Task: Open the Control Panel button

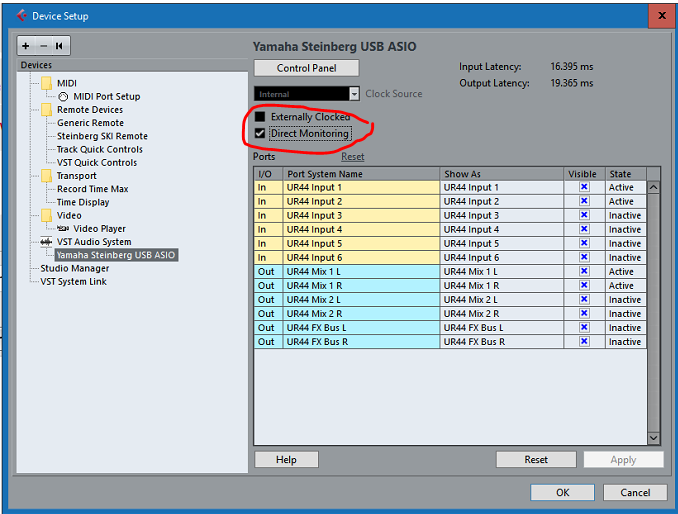Action: 307,68
